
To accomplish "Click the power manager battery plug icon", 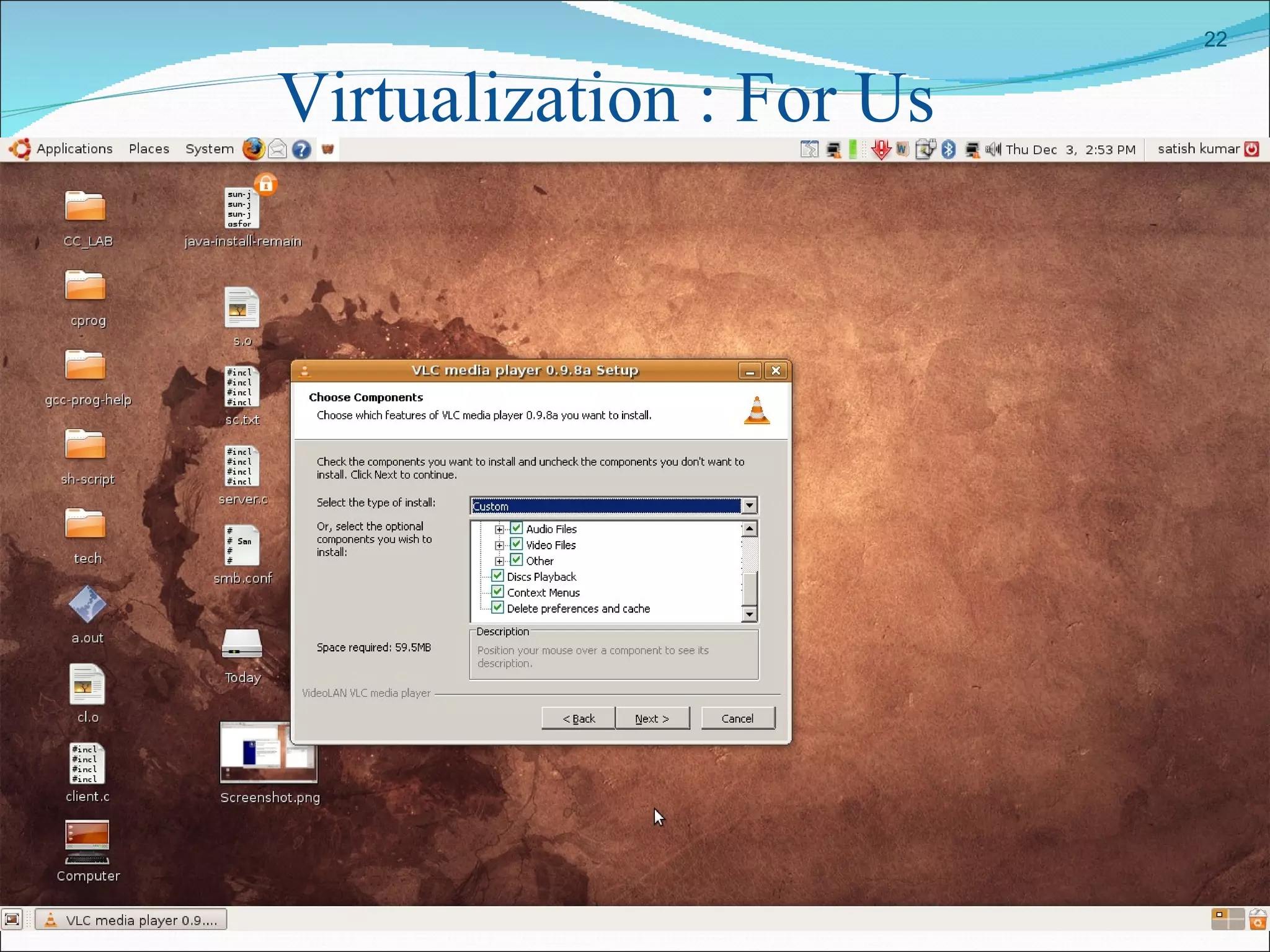I will click(925, 149).
